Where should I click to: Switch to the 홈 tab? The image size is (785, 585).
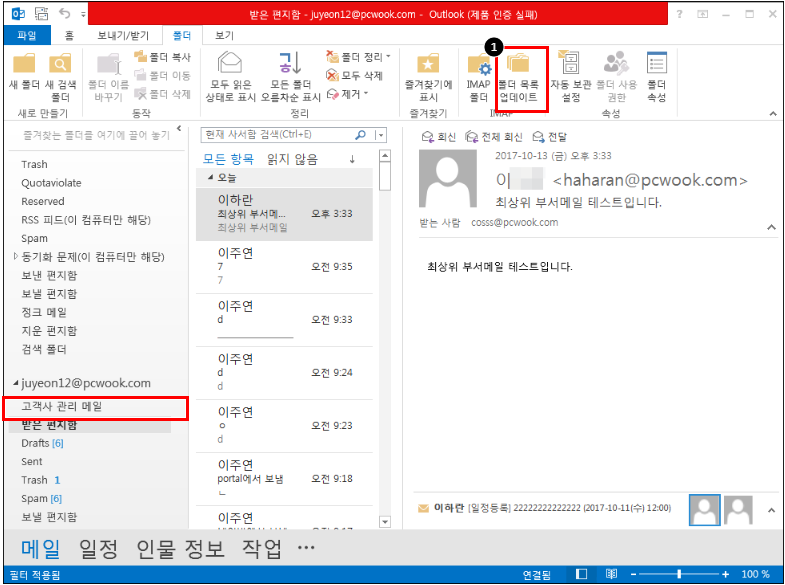pyautogui.click(x=69, y=35)
